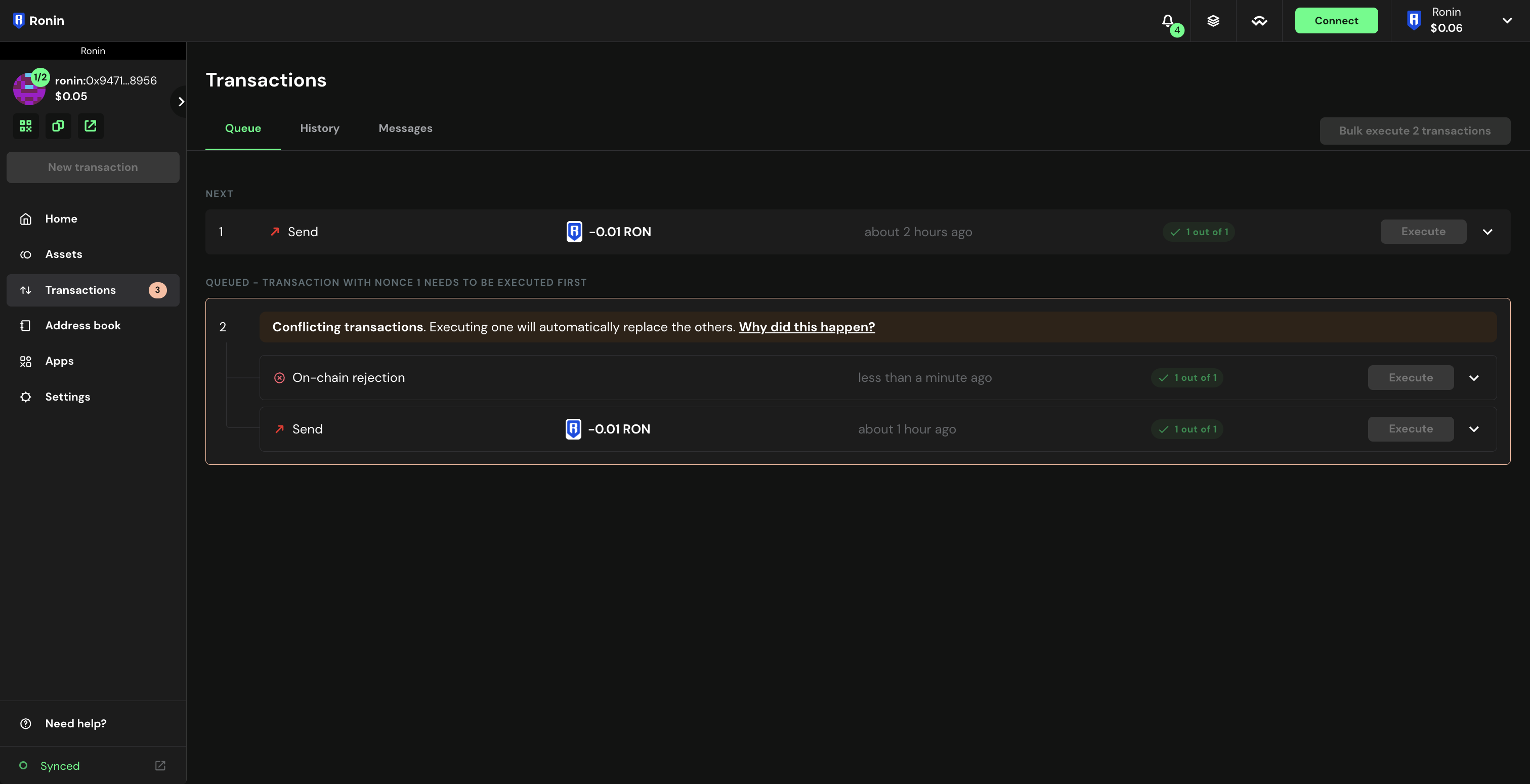
Task: Open the batch layers icon
Action: point(1213,21)
